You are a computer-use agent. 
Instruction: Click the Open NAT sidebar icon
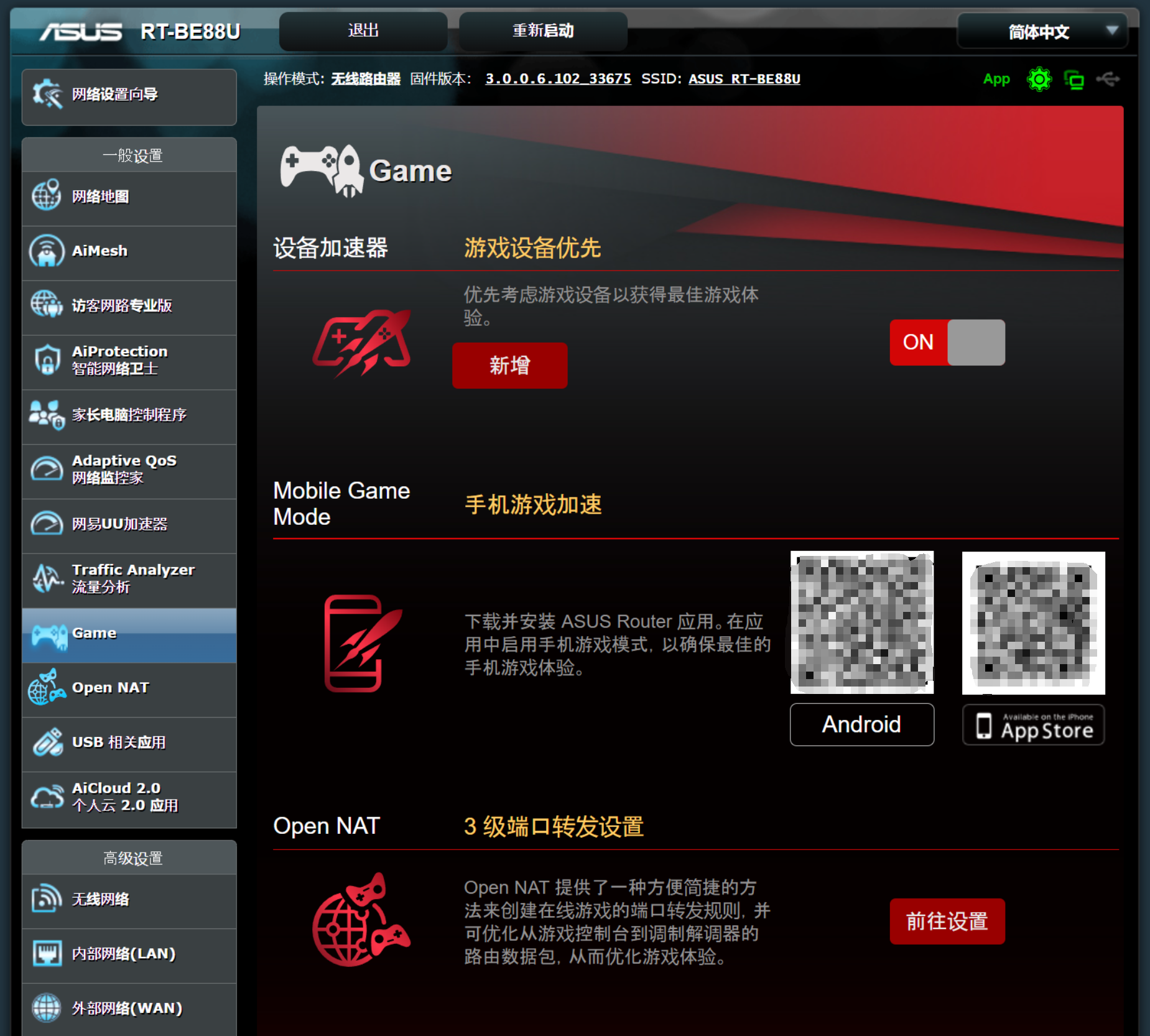[47, 687]
